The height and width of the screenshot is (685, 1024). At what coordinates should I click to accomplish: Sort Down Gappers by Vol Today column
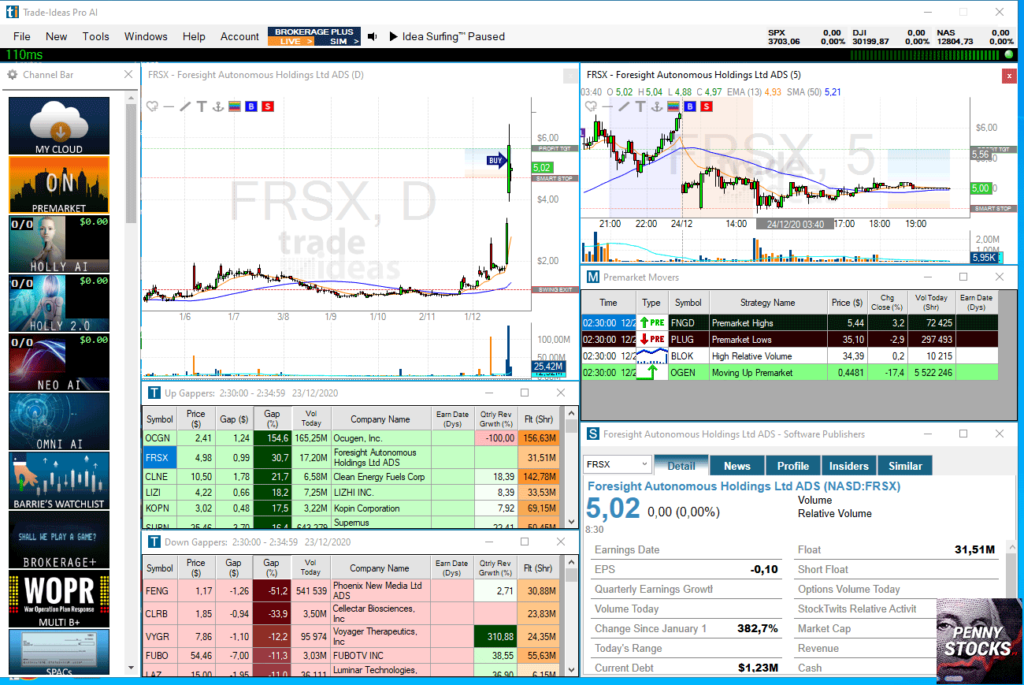pyautogui.click(x=310, y=567)
